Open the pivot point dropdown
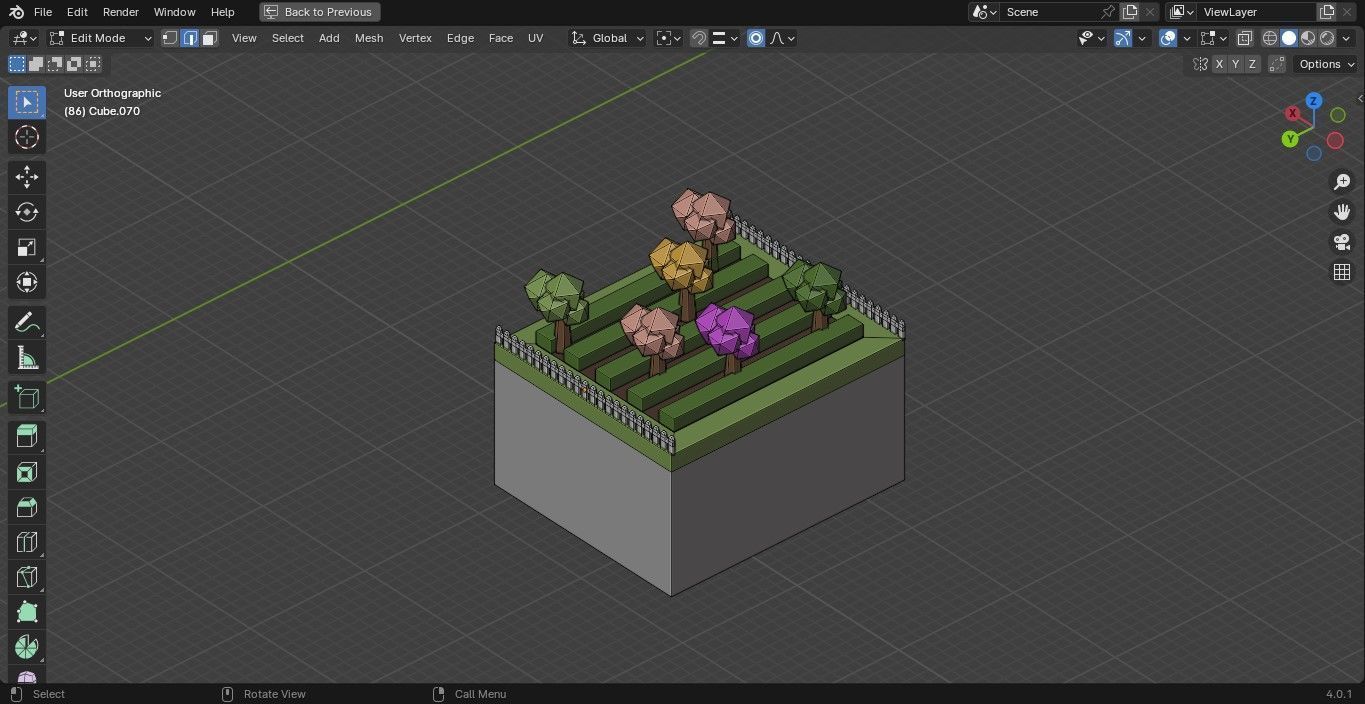 [668, 38]
